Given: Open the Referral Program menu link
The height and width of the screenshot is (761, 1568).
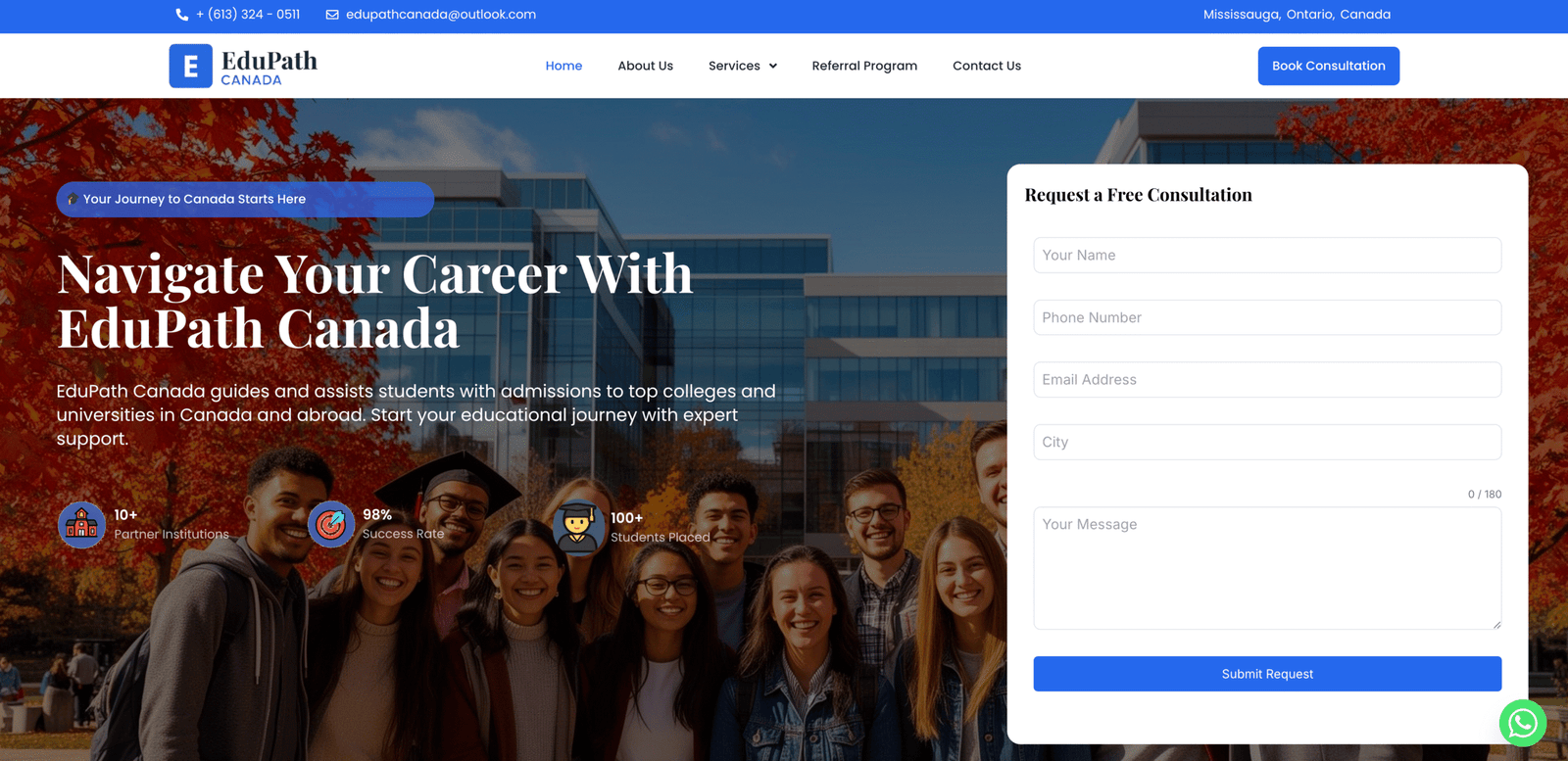Looking at the screenshot, I should coord(864,66).
